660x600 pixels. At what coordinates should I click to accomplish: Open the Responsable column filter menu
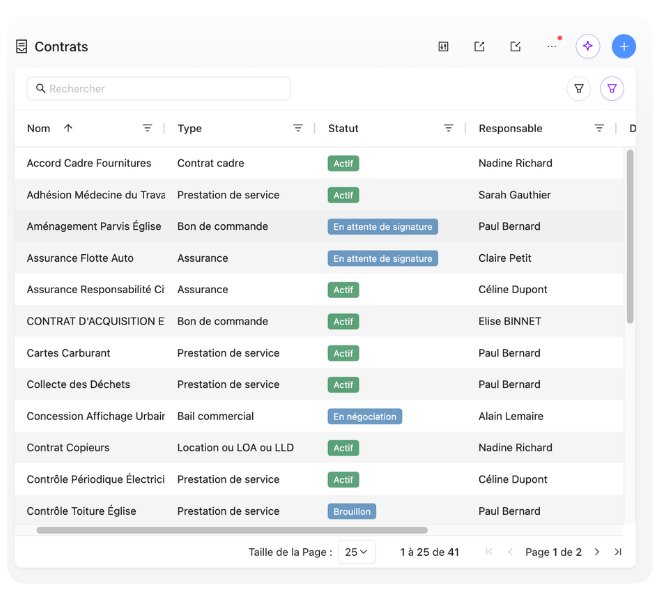tap(599, 128)
